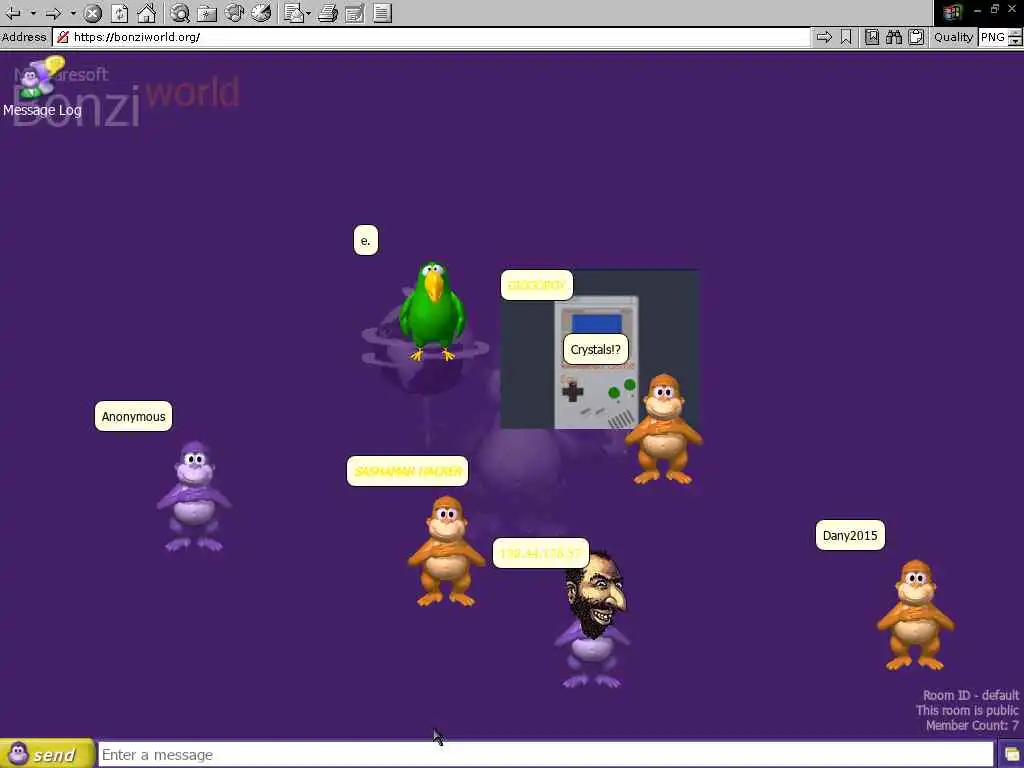Click the orange Bonzi below the yellow name tag

(x=446, y=551)
